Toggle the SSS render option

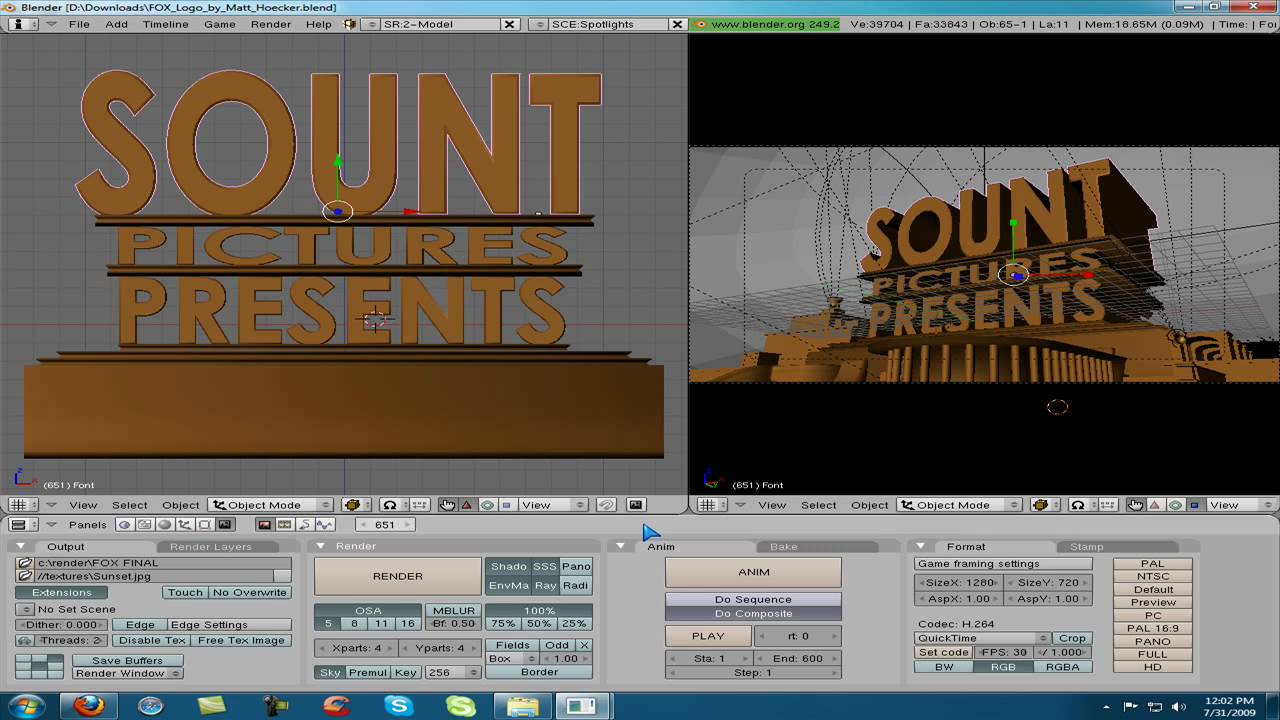tap(545, 566)
